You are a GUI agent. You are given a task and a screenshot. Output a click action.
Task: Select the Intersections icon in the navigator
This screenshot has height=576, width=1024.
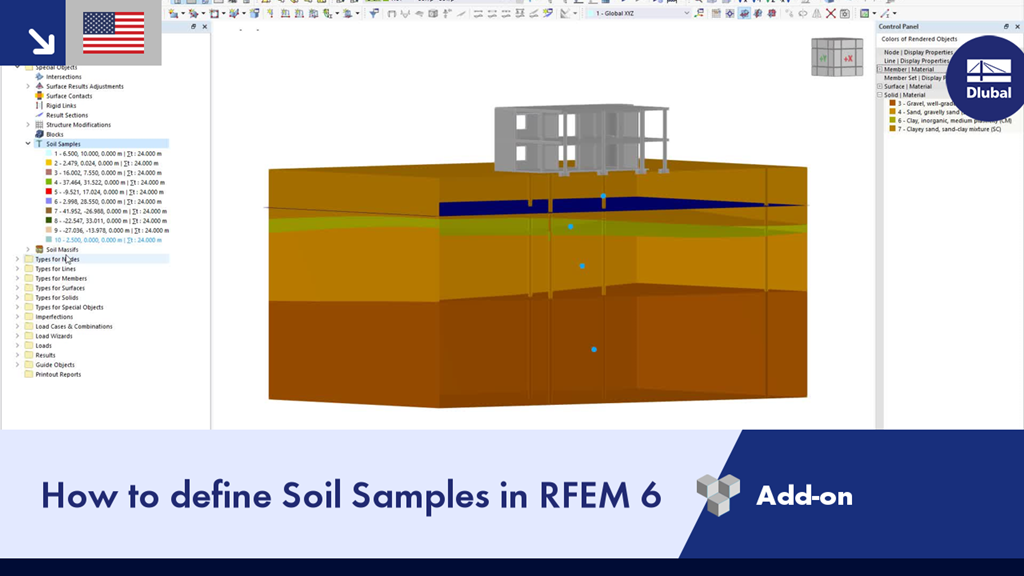[38, 77]
